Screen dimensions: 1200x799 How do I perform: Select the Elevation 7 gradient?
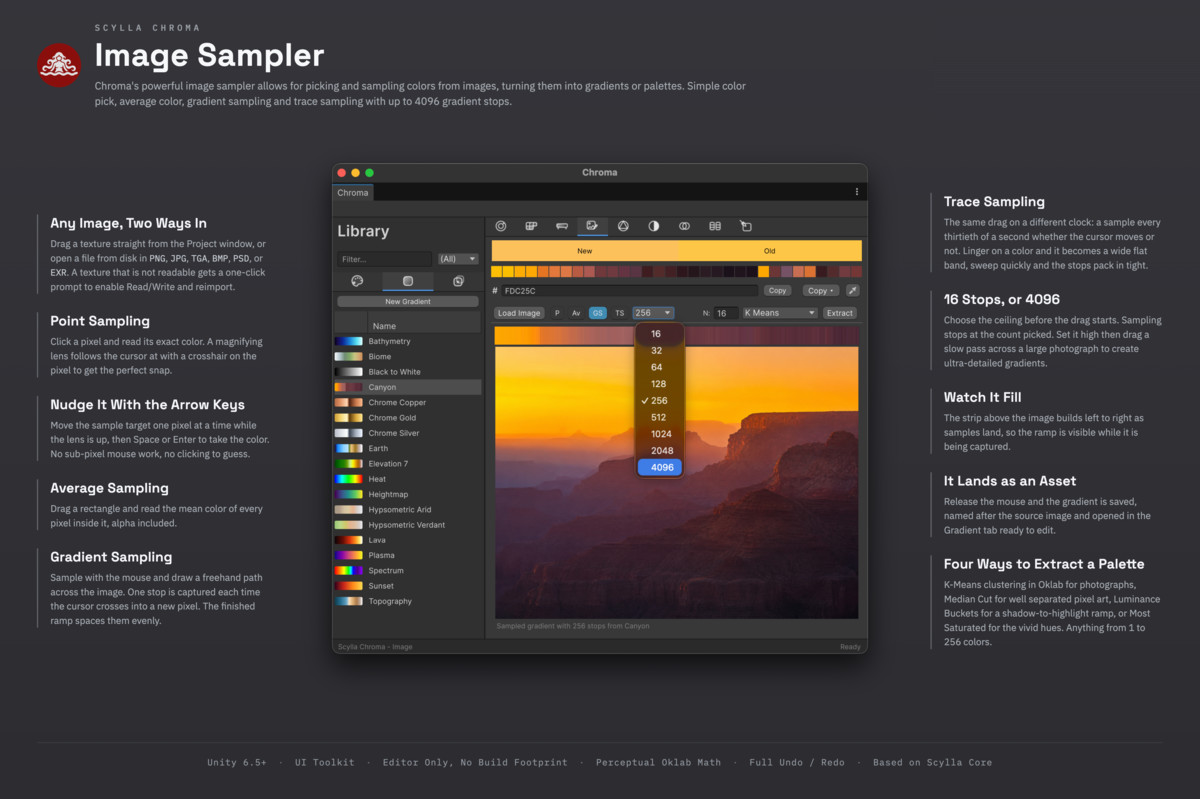tap(408, 464)
